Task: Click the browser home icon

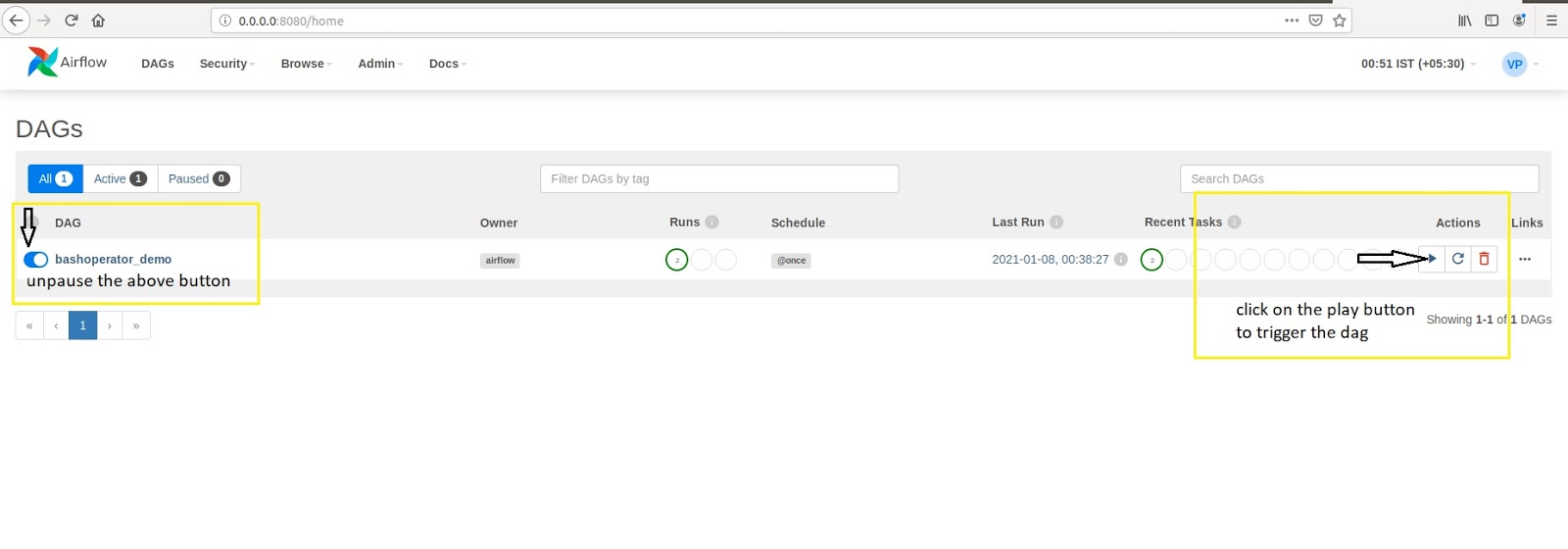Action: [98, 21]
